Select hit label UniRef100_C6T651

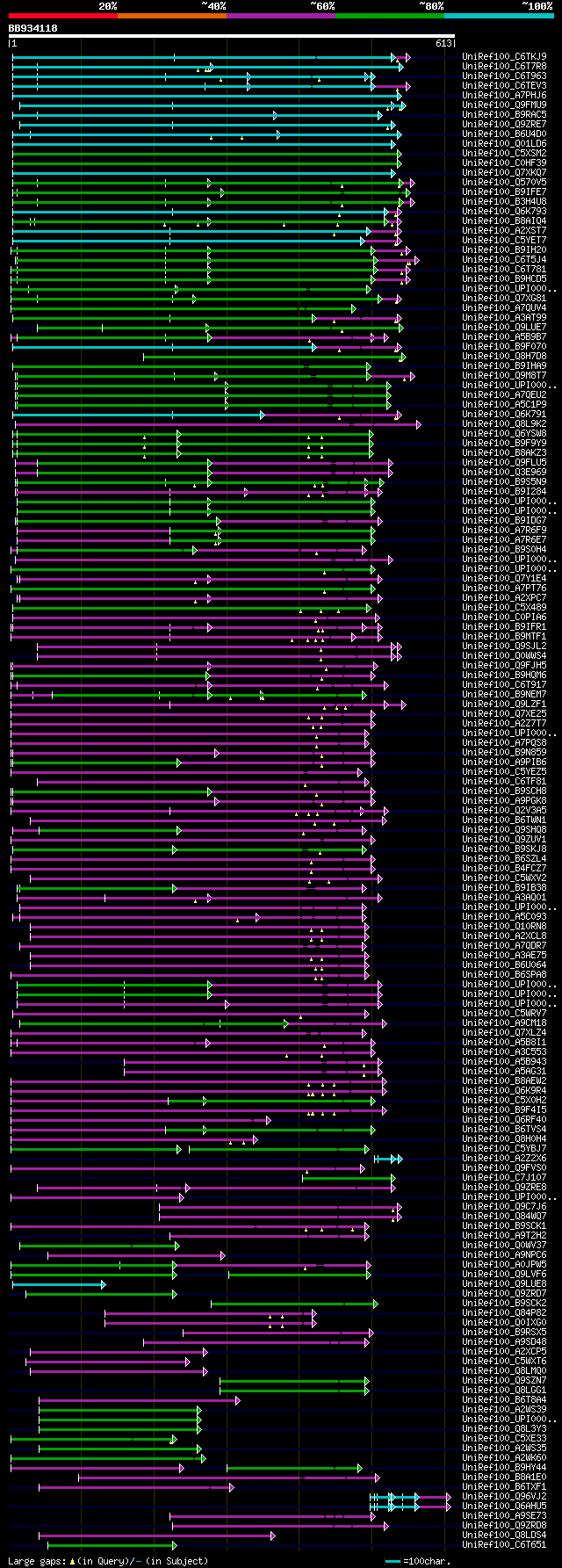(x=504, y=1544)
